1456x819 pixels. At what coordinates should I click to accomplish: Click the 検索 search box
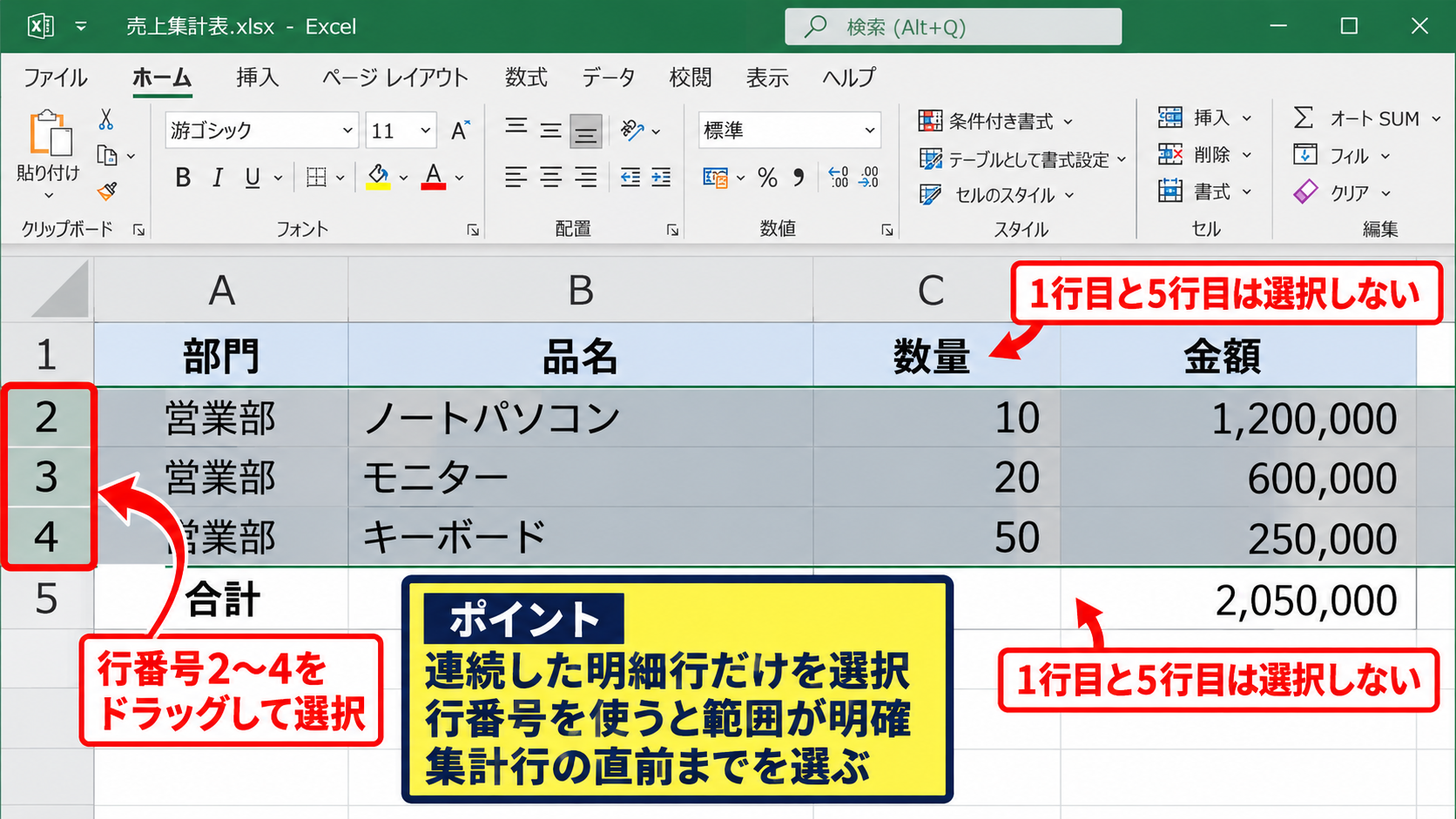953,27
